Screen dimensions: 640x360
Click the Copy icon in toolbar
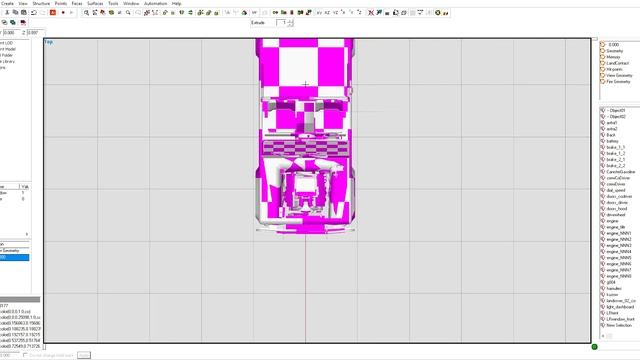(16, 13)
